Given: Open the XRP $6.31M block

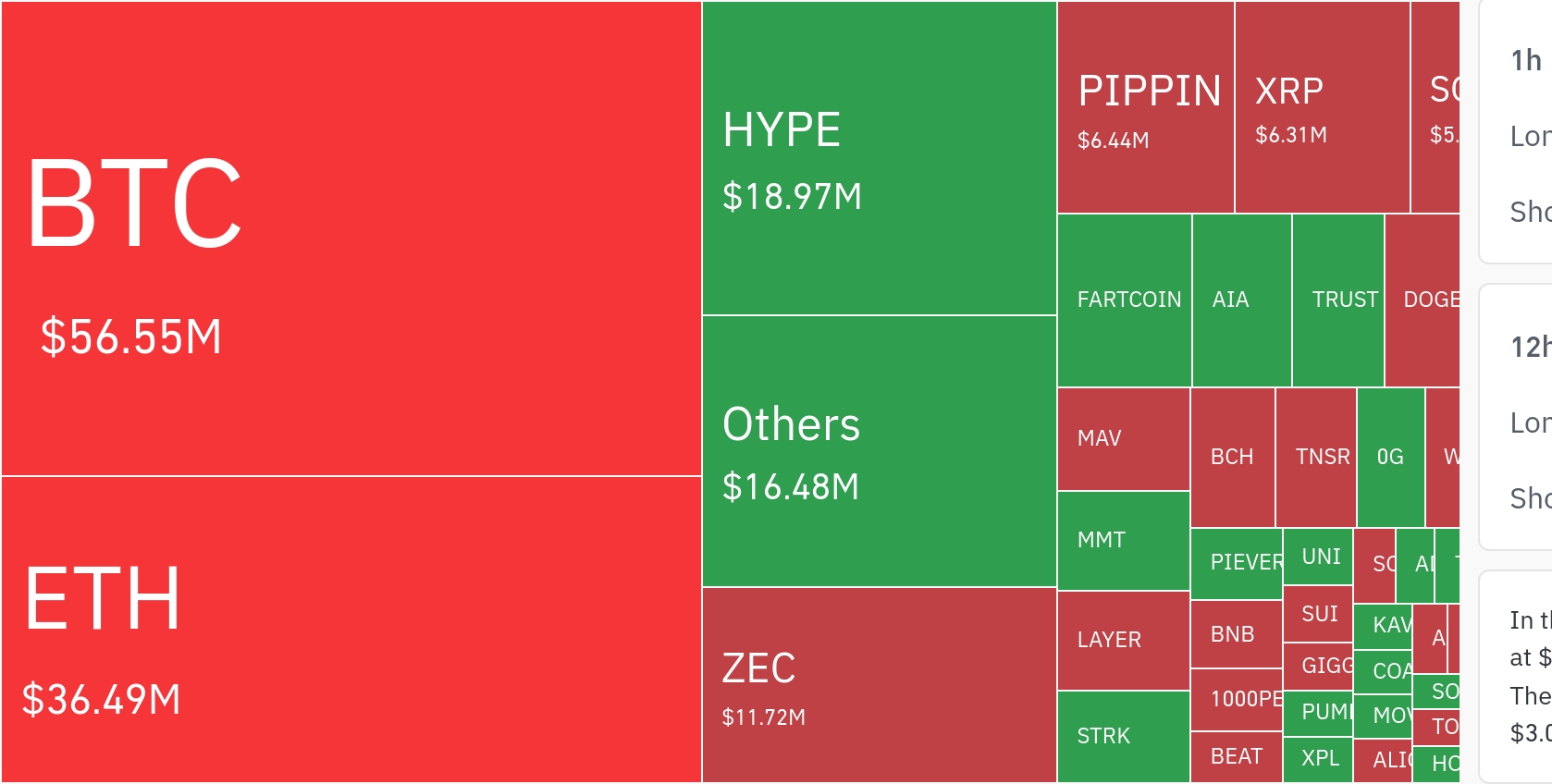Looking at the screenshot, I should 1322,107.
